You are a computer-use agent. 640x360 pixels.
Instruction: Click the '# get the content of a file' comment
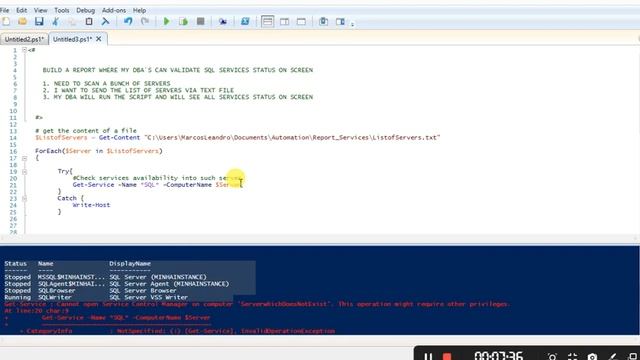click(86, 131)
